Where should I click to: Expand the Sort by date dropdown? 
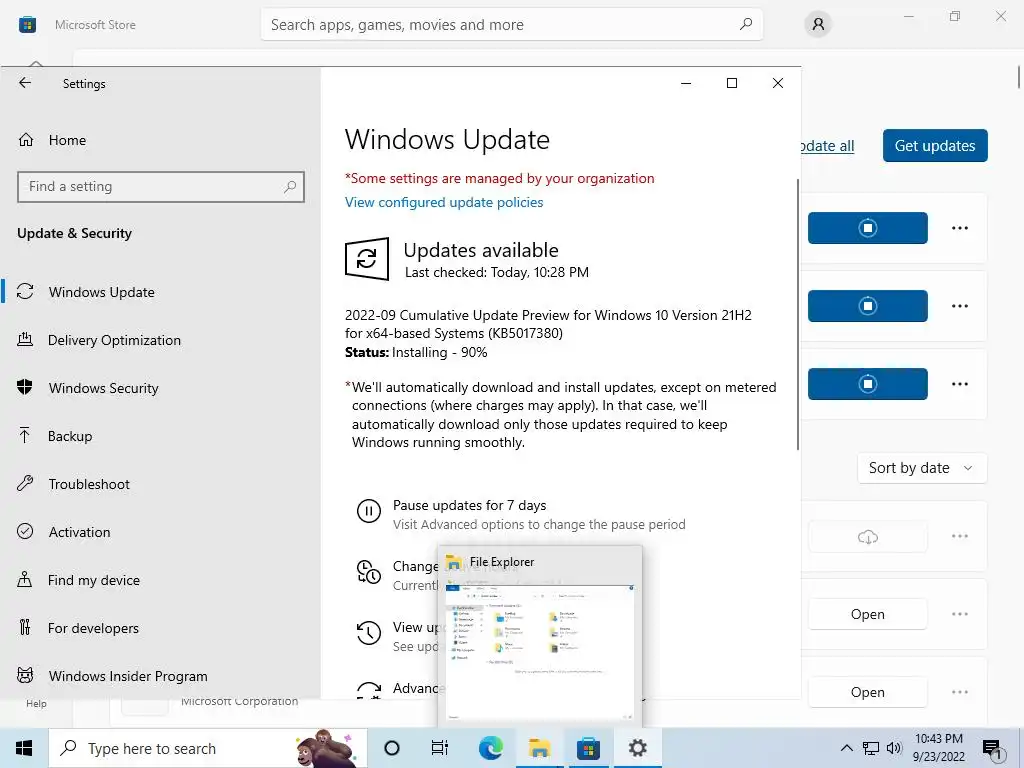click(x=921, y=468)
